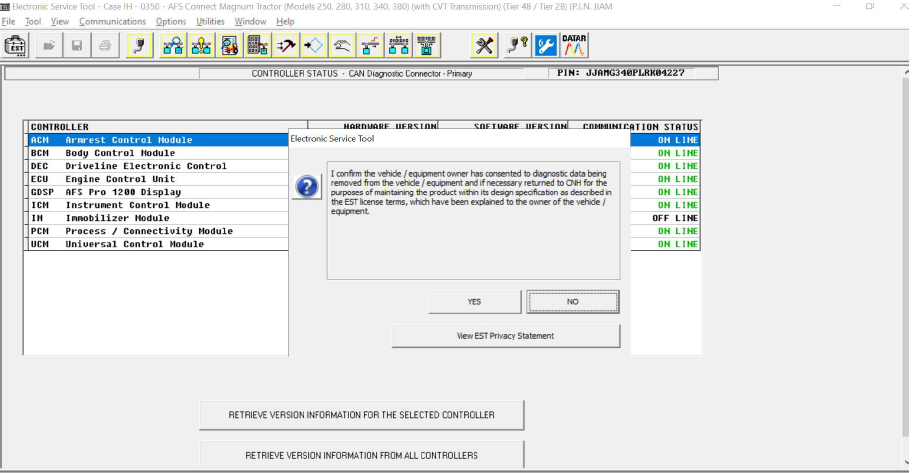Viewport: 912px width, 473px height.
Task: Confirm consent by clicking YES
Action: 475,302
